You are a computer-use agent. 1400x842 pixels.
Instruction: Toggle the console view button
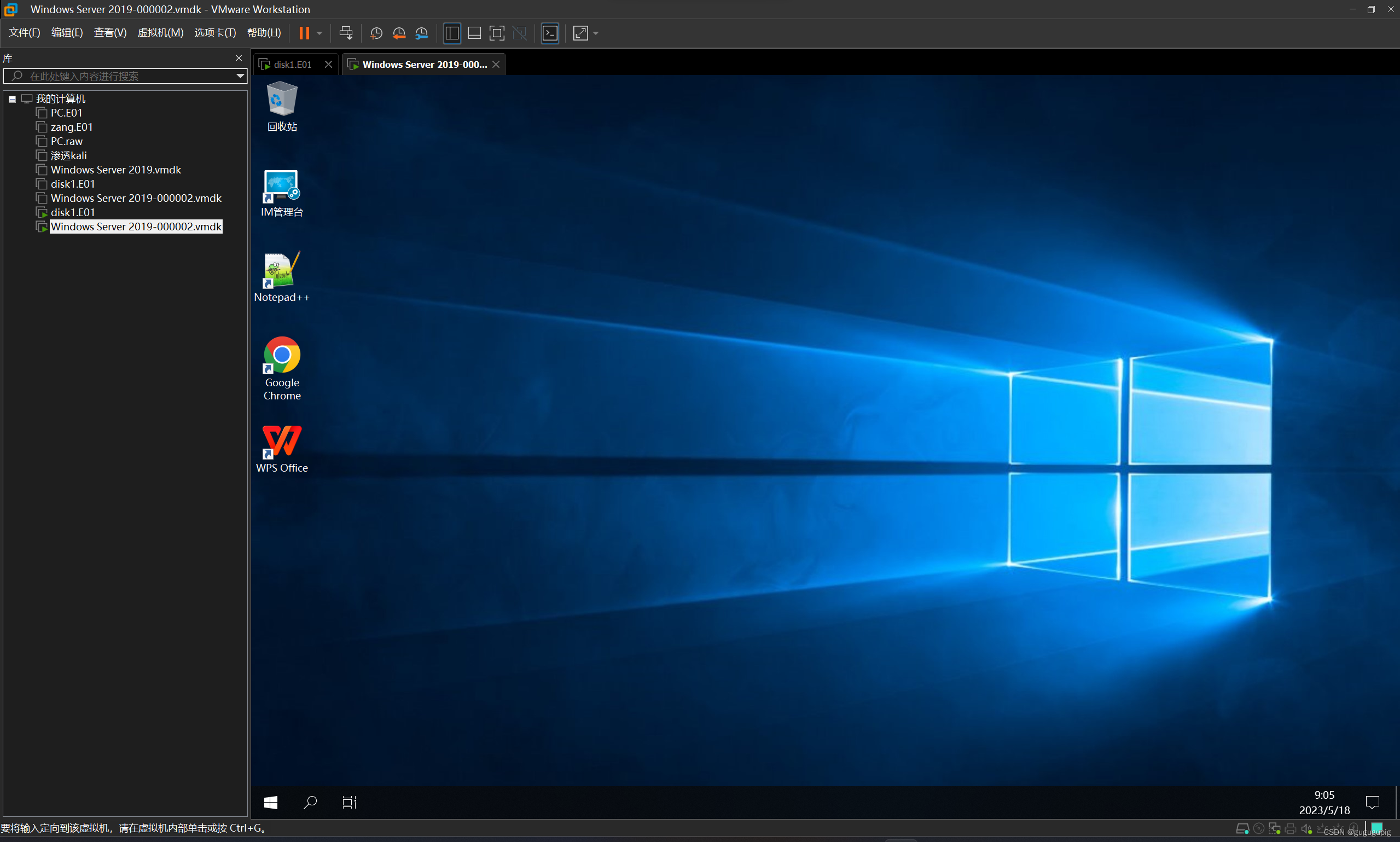coord(550,33)
